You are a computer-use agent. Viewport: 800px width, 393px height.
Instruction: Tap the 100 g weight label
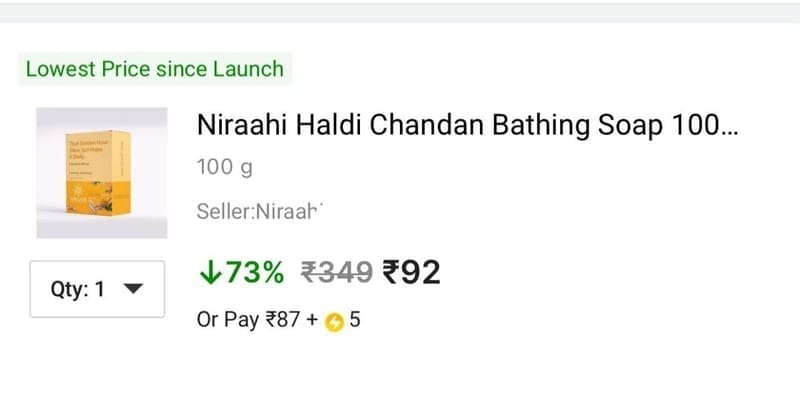pos(224,167)
